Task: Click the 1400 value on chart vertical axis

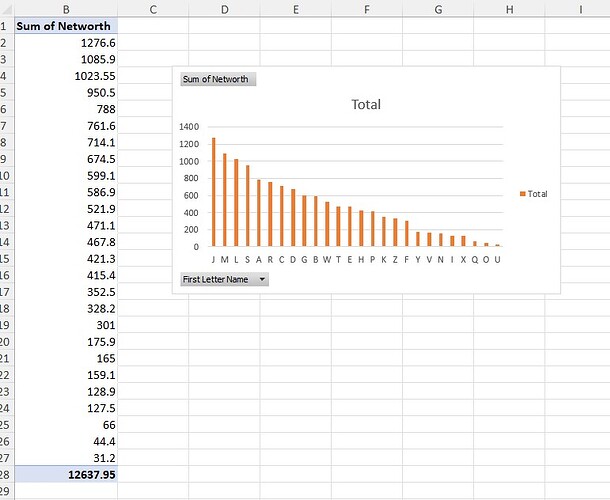Action: [189, 127]
